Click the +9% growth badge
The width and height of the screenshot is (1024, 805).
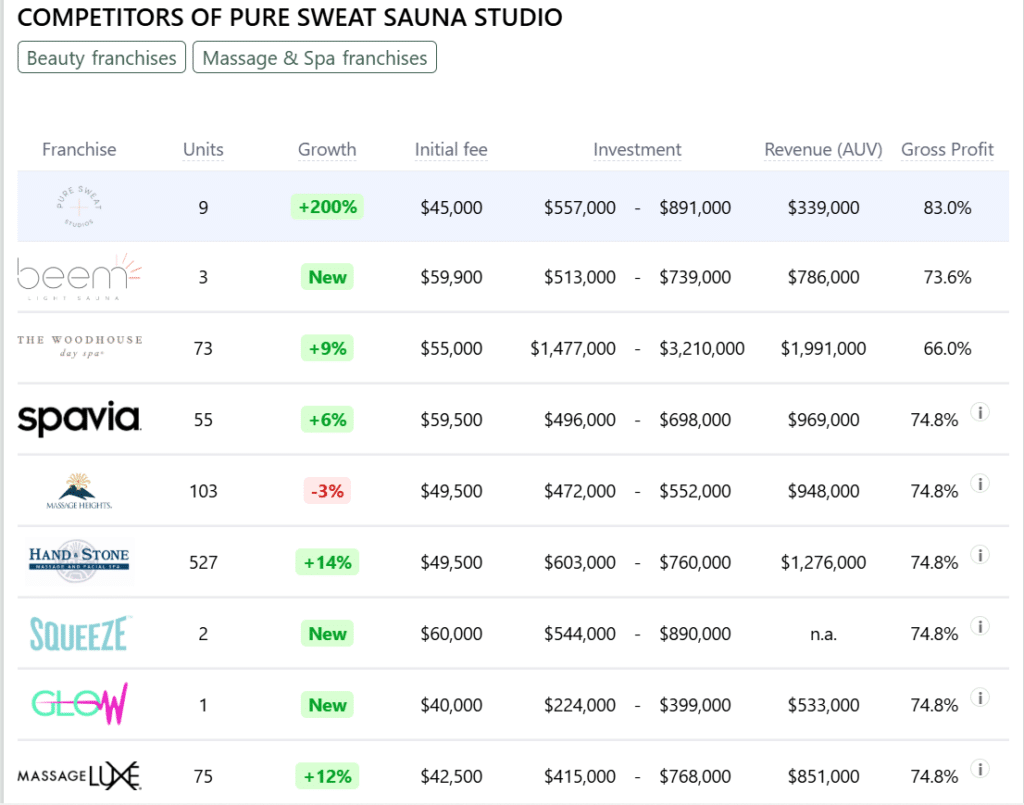(327, 348)
